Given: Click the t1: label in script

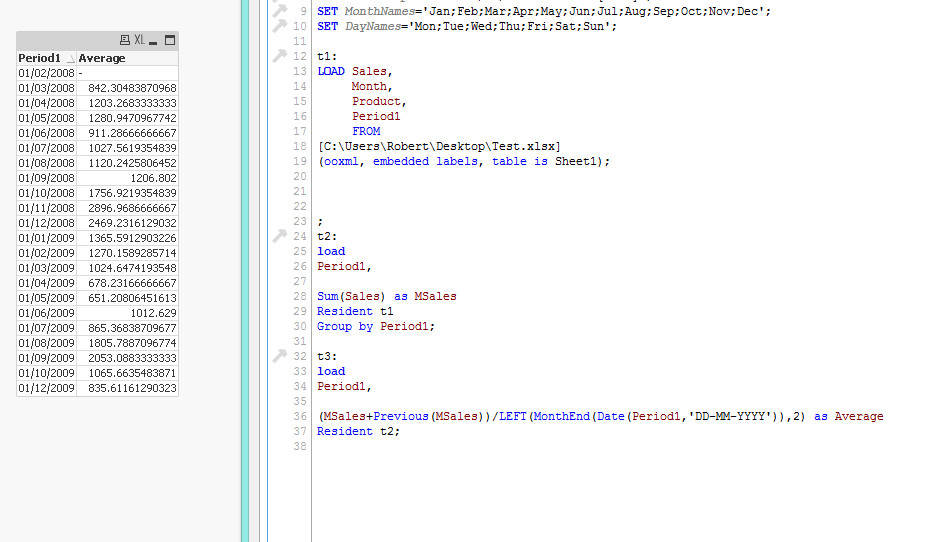Looking at the screenshot, I should [x=327, y=56].
